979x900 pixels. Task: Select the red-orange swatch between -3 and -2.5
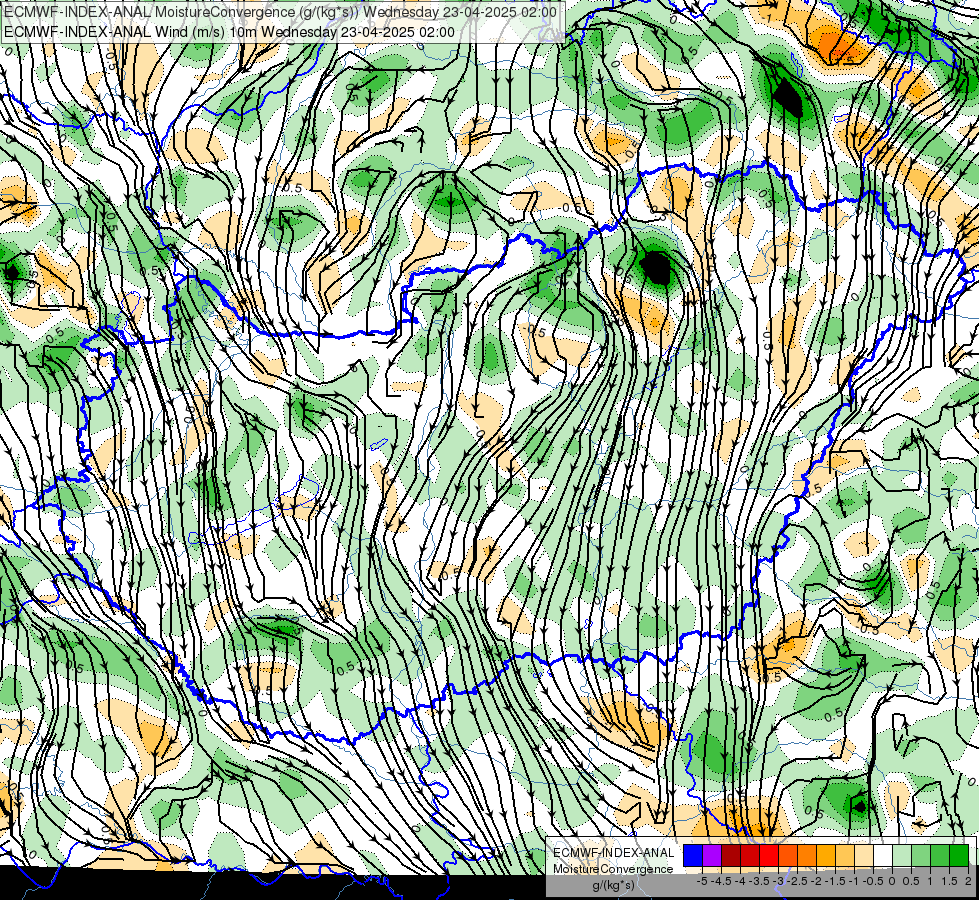pyautogui.click(x=788, y=855)
